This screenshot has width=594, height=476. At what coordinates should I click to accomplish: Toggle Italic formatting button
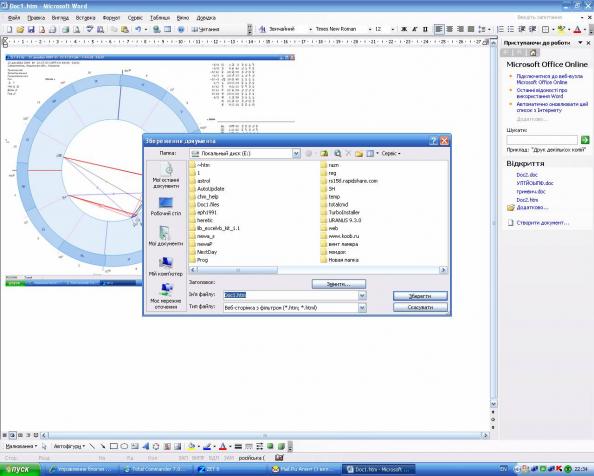(414, 29)
